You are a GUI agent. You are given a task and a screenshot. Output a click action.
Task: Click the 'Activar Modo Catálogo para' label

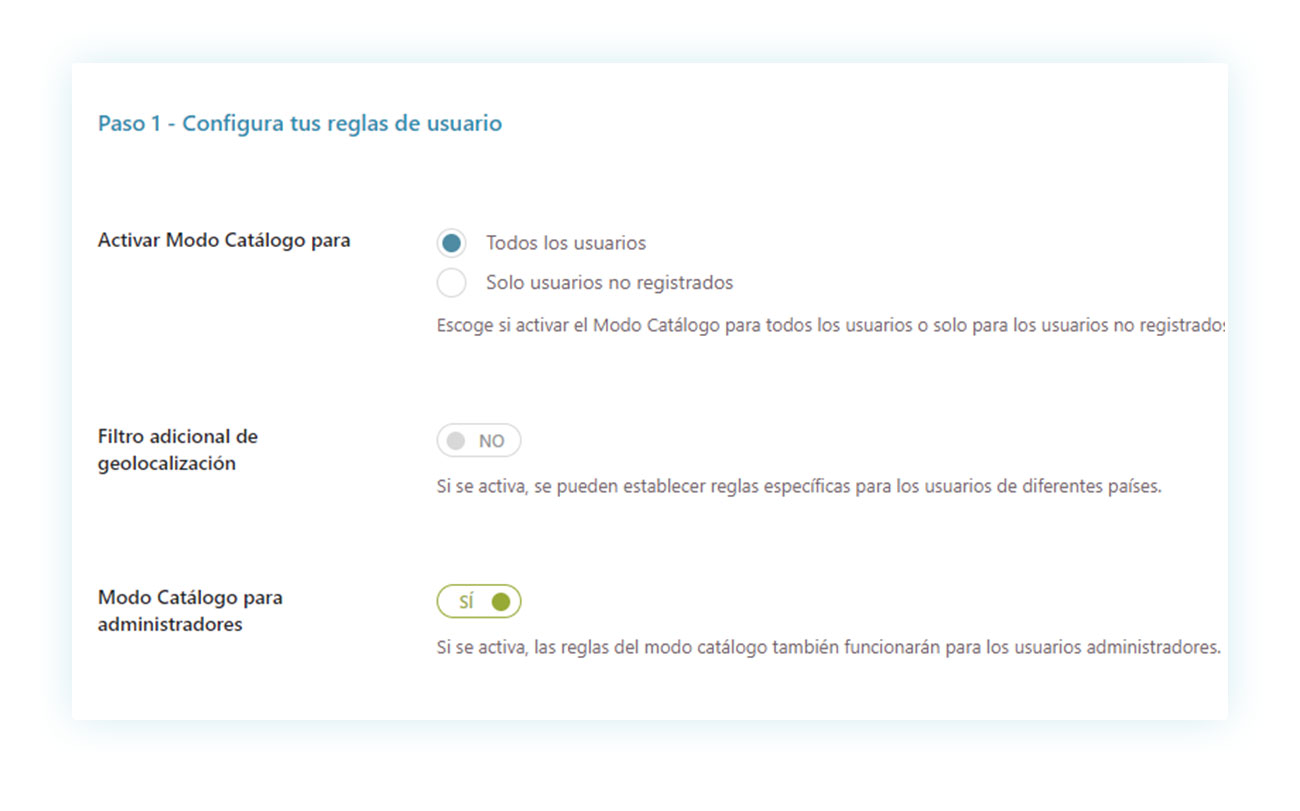pos(224,241)
